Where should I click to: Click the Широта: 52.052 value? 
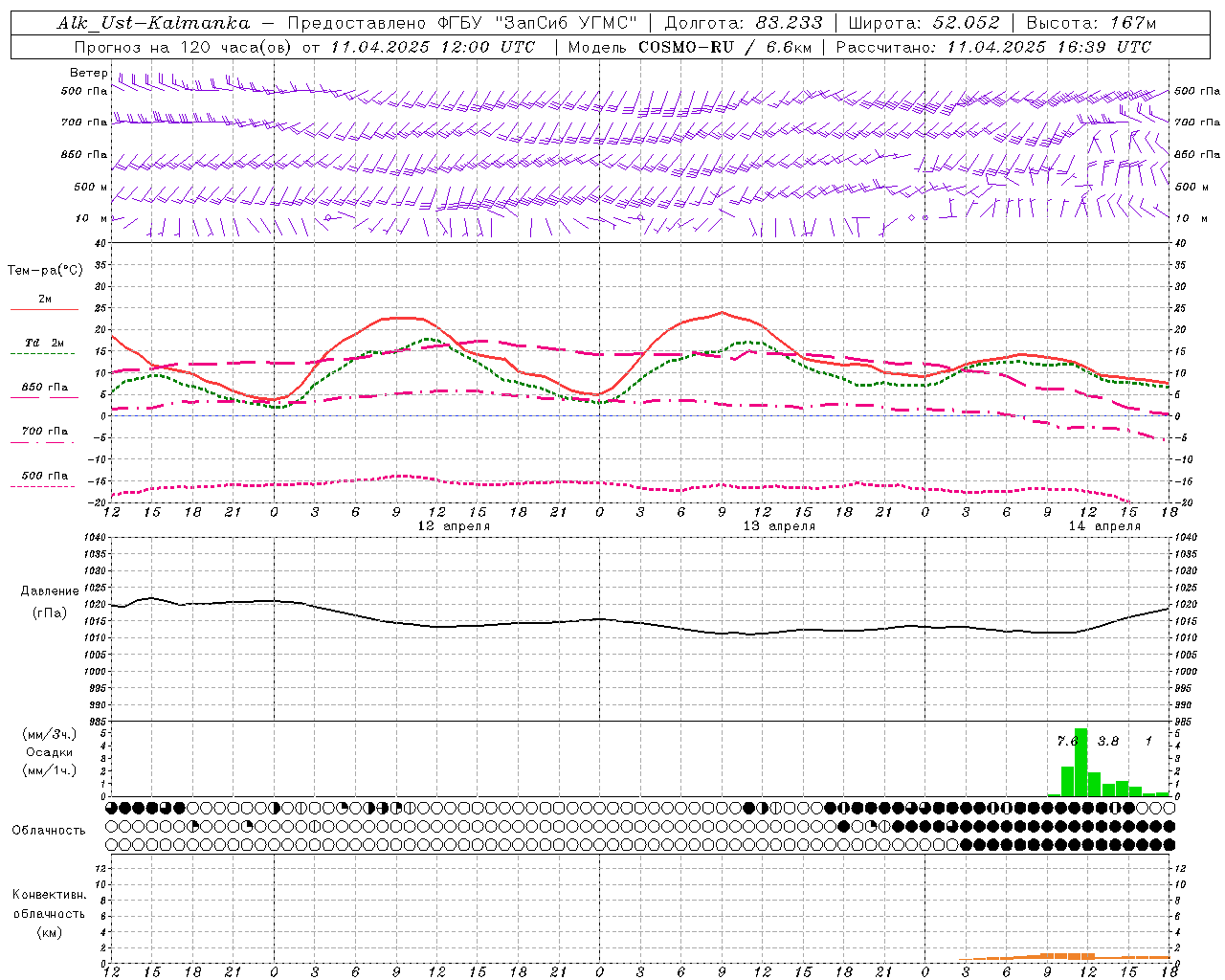point(924,23)
